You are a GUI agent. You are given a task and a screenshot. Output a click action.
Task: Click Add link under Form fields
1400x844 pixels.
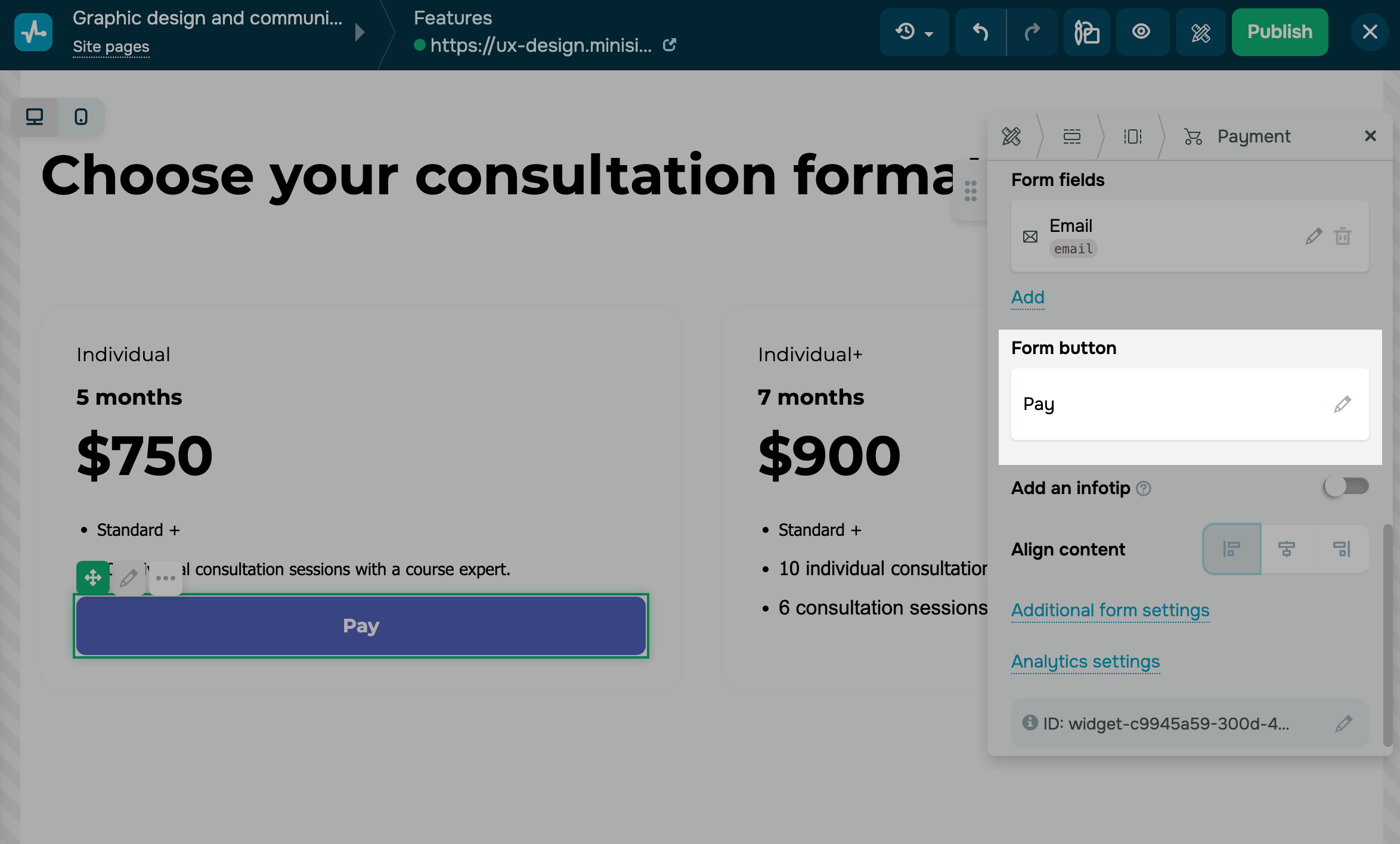point(1027,297)
